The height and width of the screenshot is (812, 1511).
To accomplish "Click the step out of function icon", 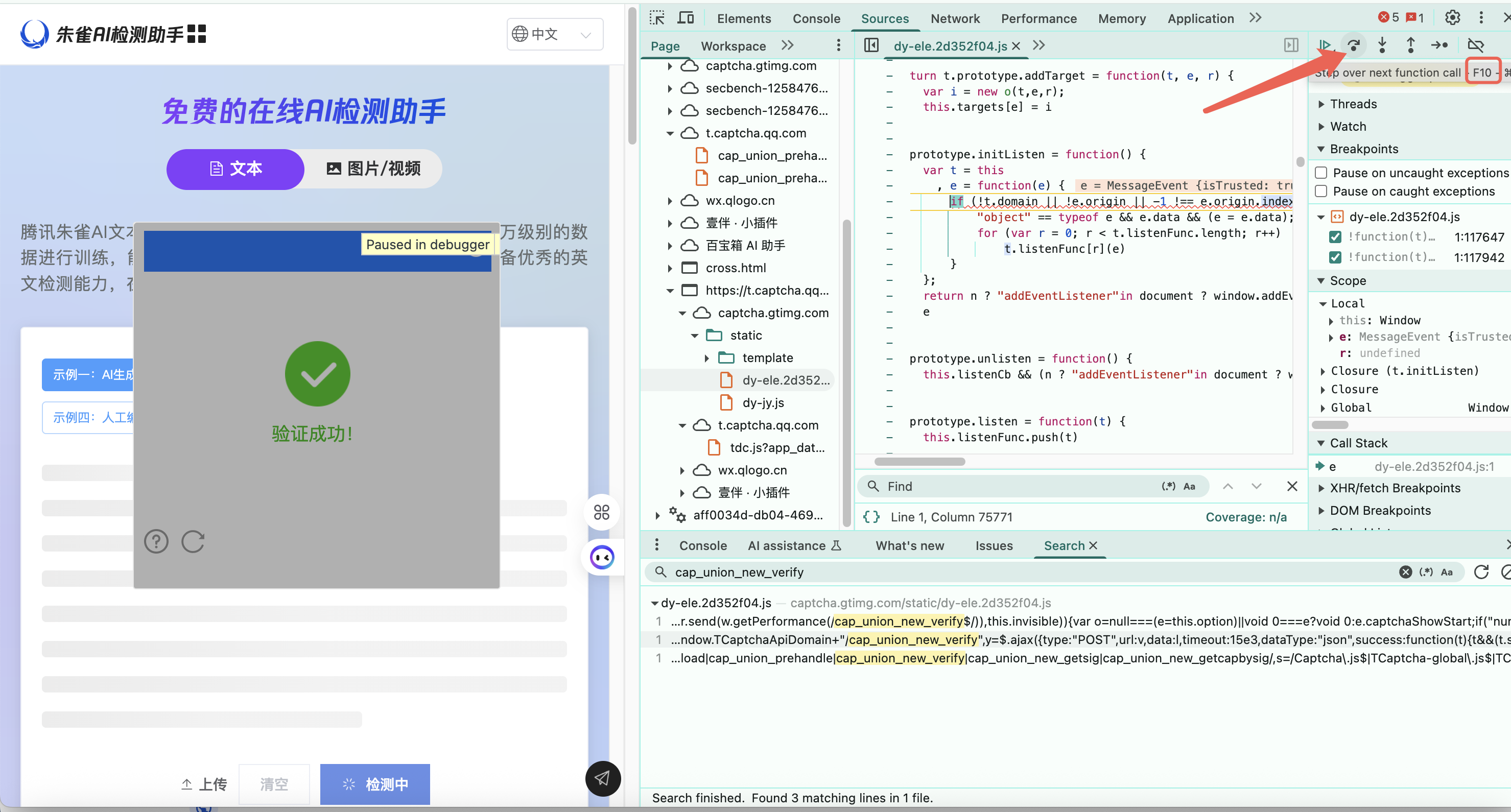I will tap(1411, 45).
